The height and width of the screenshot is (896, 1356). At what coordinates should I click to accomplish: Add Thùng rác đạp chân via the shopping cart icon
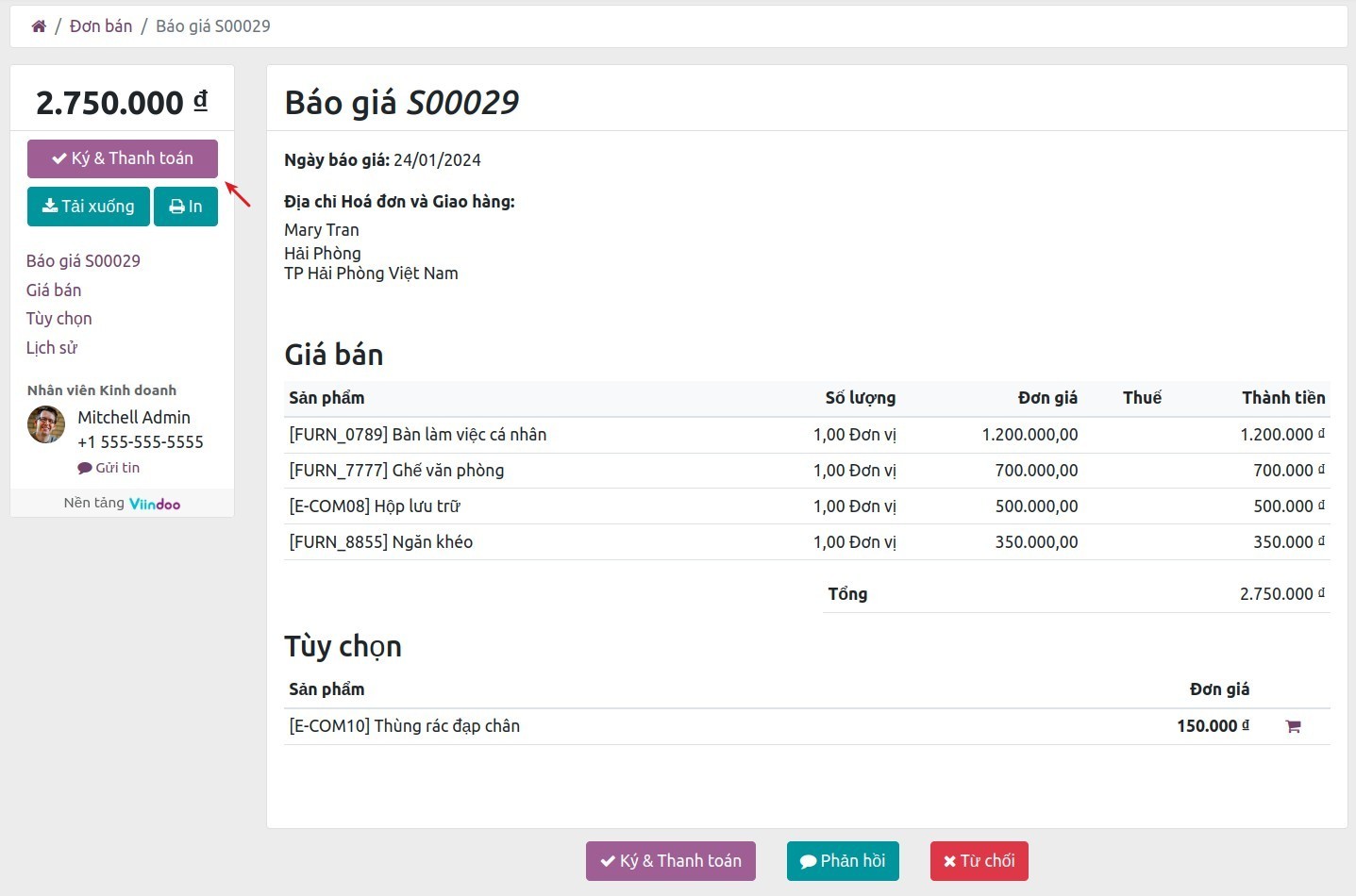tap(1293, 725)
